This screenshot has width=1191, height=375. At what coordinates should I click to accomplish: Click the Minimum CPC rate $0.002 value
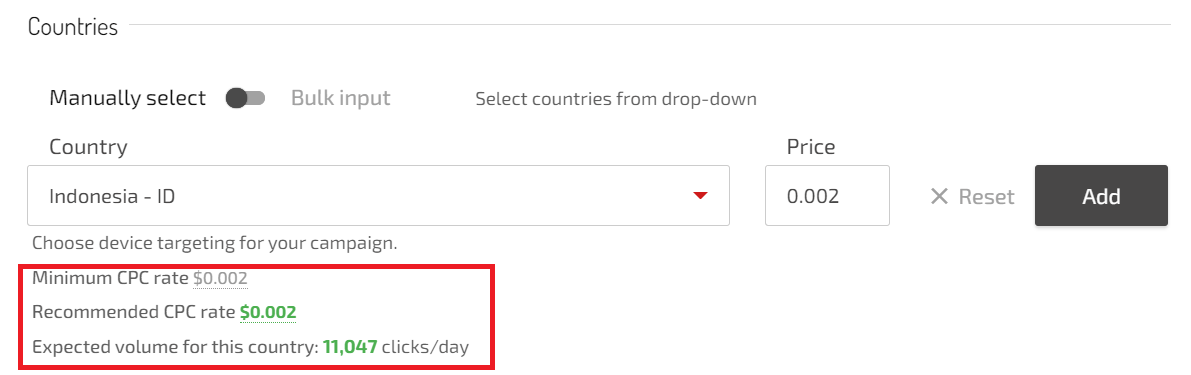click(x=220, y=279)
